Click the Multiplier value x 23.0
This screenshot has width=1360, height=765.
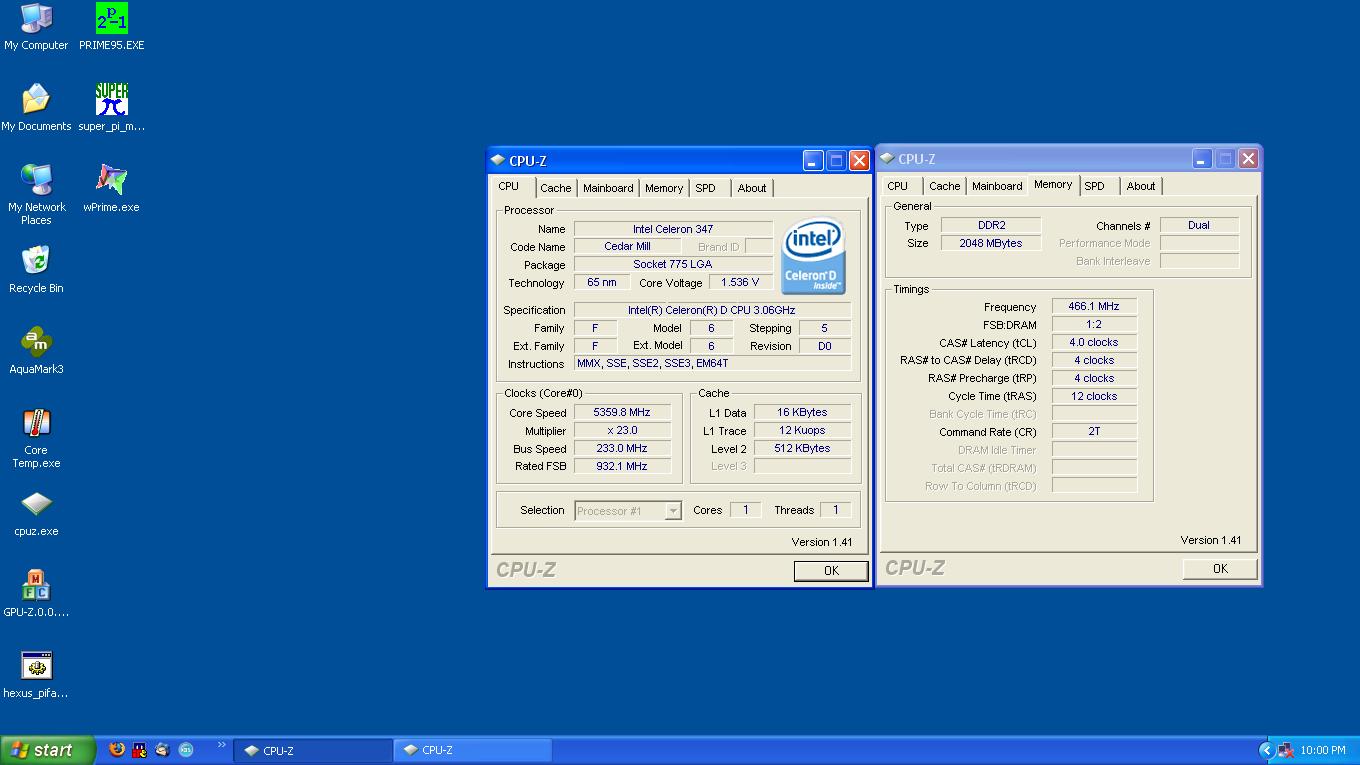coord(622,430)
